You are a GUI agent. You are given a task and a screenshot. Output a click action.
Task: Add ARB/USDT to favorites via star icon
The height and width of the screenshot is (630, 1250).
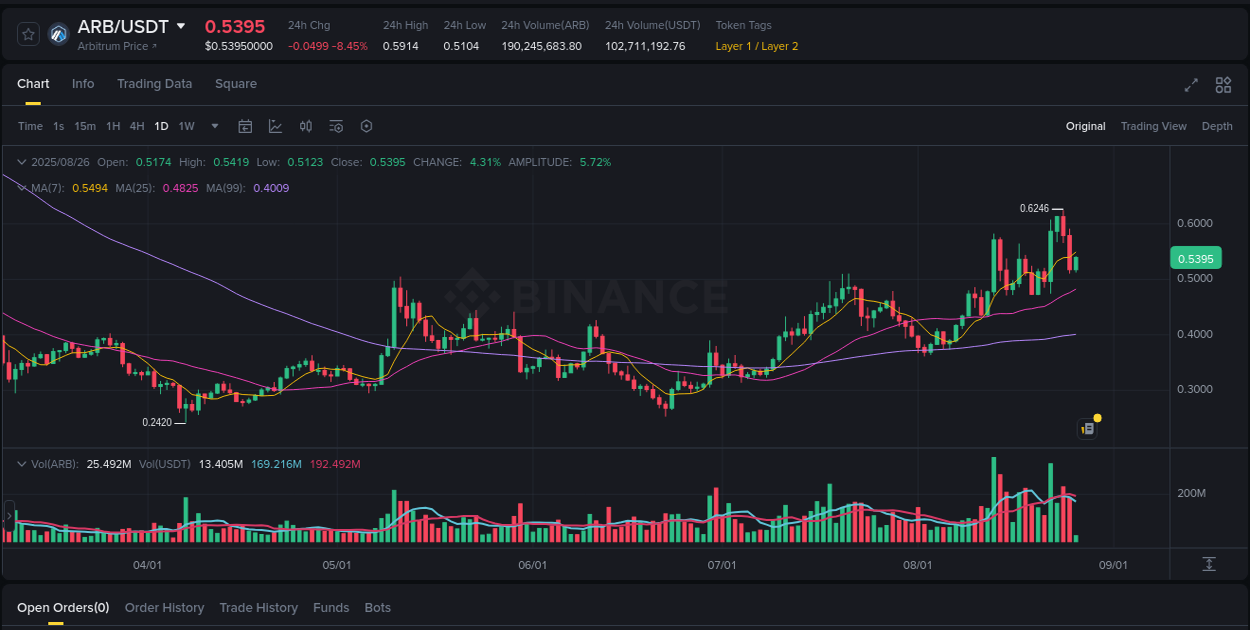coord(27,33)
